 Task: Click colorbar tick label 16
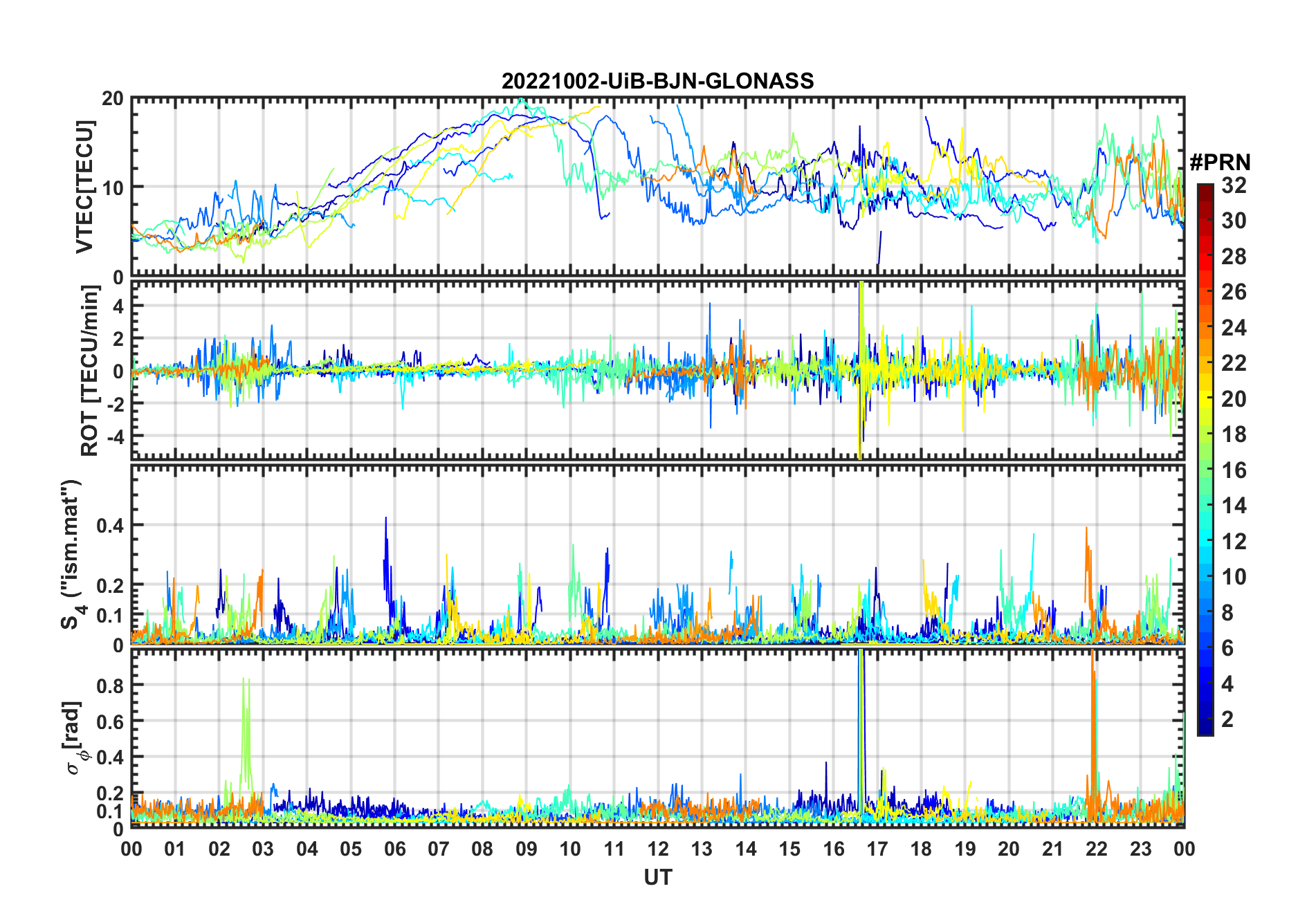1234,470
